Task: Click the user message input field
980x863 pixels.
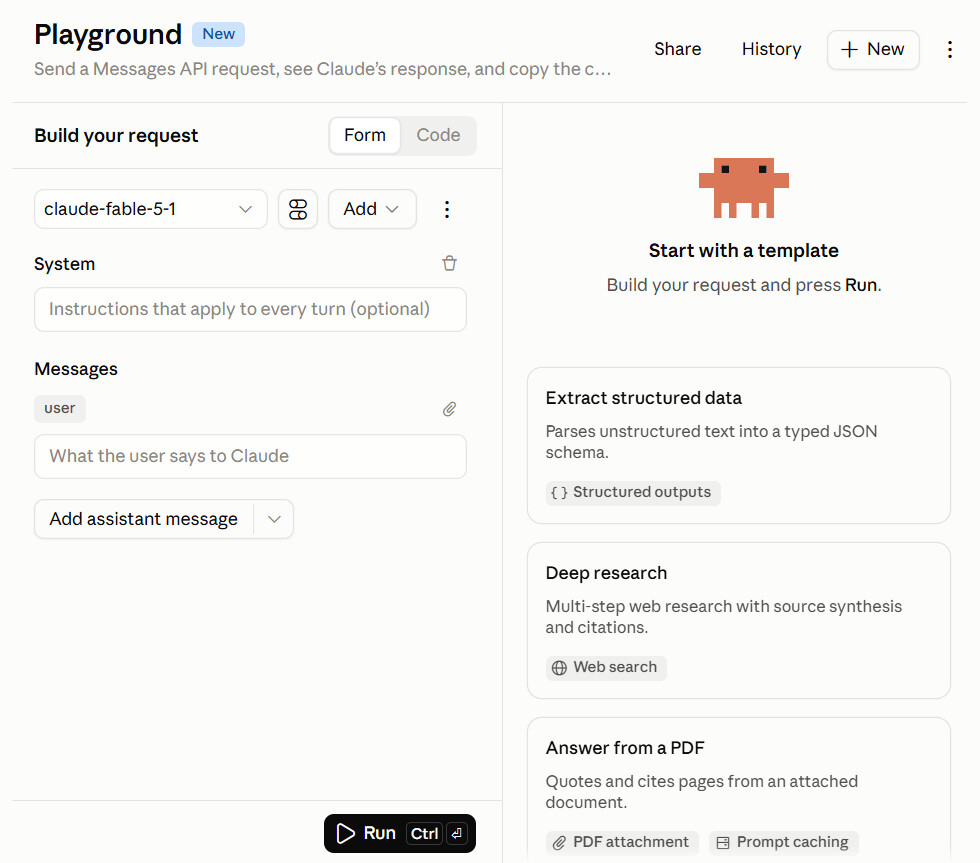Action: (250, 456)
